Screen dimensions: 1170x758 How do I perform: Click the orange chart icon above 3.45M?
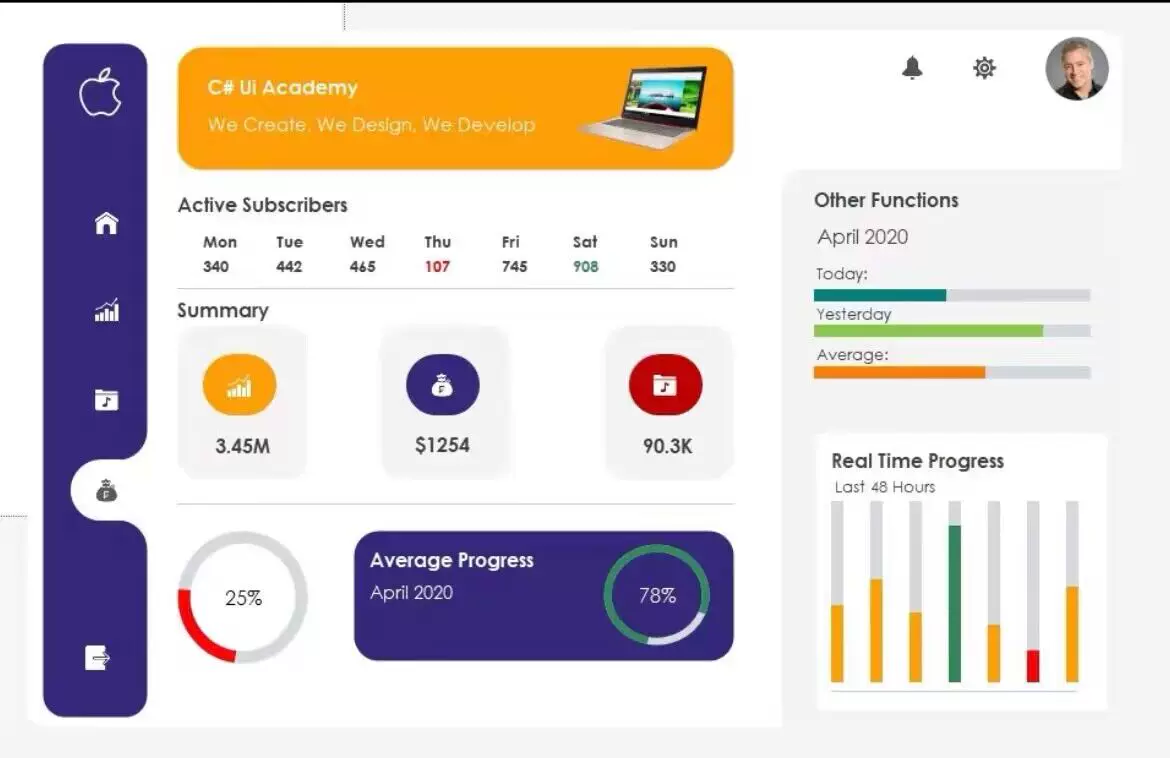(x=240, y=386)
